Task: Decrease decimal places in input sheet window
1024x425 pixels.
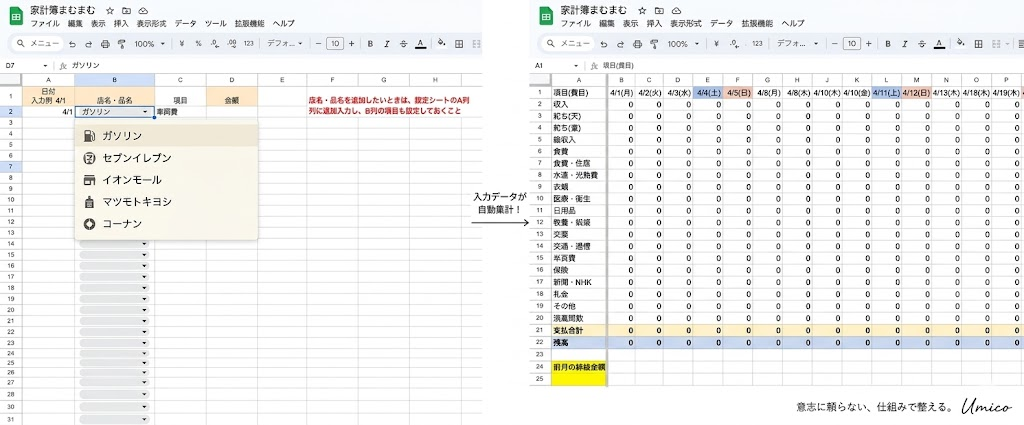Action: [x=215, y=44]
